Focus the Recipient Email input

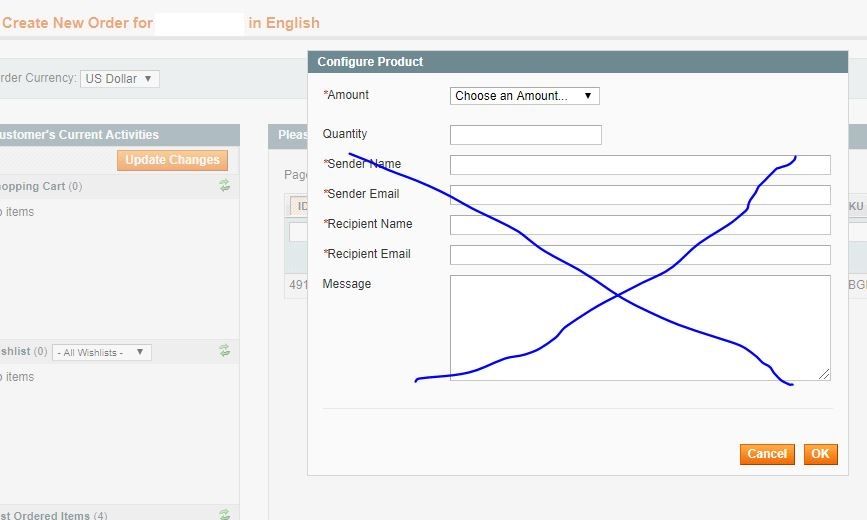[x=640, y=255]
